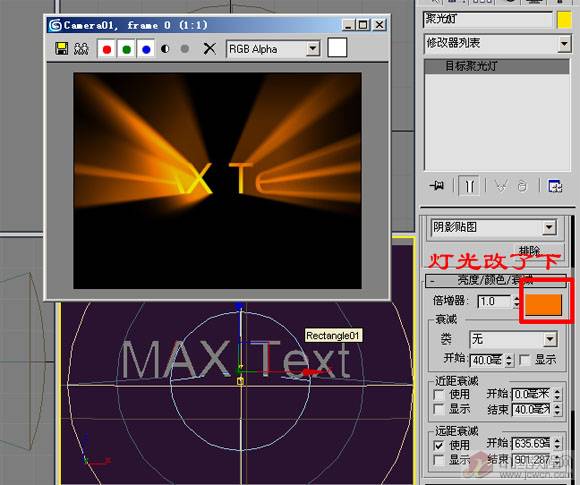Close the Camera01 render window

[379, 25]
